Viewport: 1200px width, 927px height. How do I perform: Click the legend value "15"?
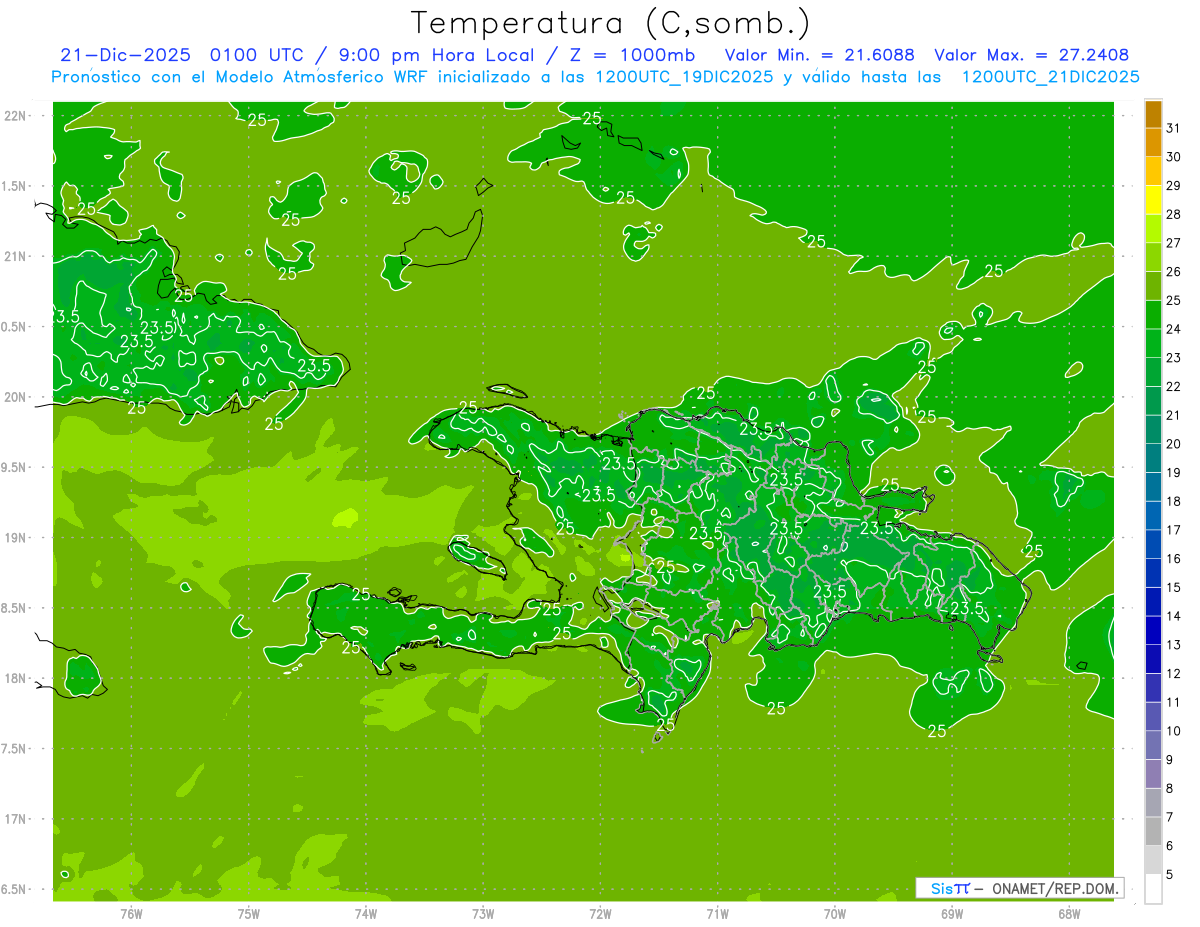click(x=1174, y=587)
